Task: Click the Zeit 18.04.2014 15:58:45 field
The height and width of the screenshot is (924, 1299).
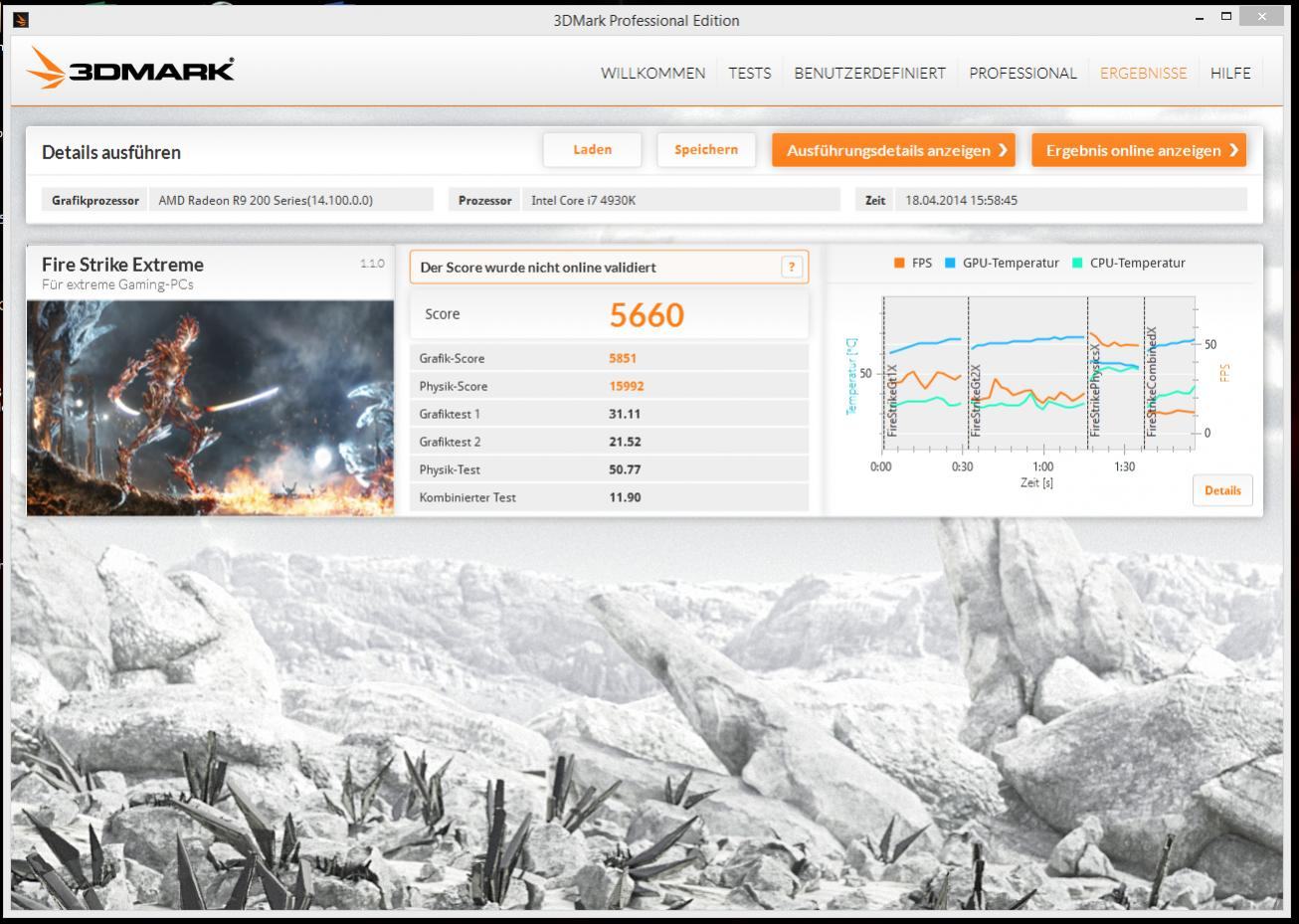Action: (x=1070, y=200)
